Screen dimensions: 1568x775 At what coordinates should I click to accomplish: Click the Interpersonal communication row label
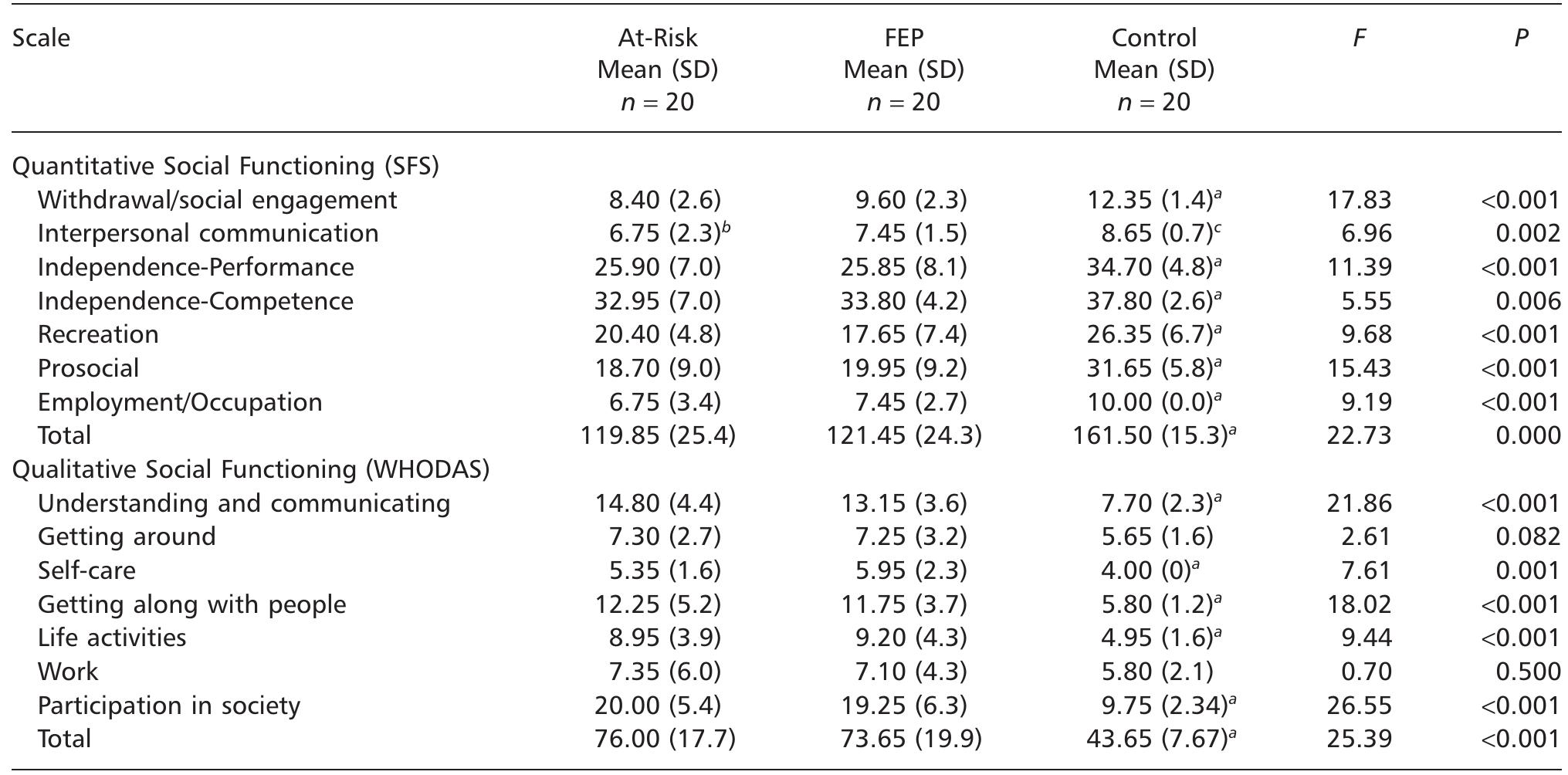pos(208,233)
